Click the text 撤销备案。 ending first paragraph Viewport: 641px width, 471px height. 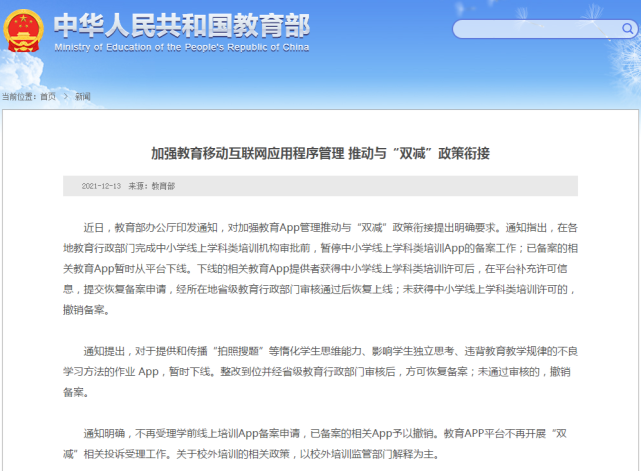(x=86, y=310)
